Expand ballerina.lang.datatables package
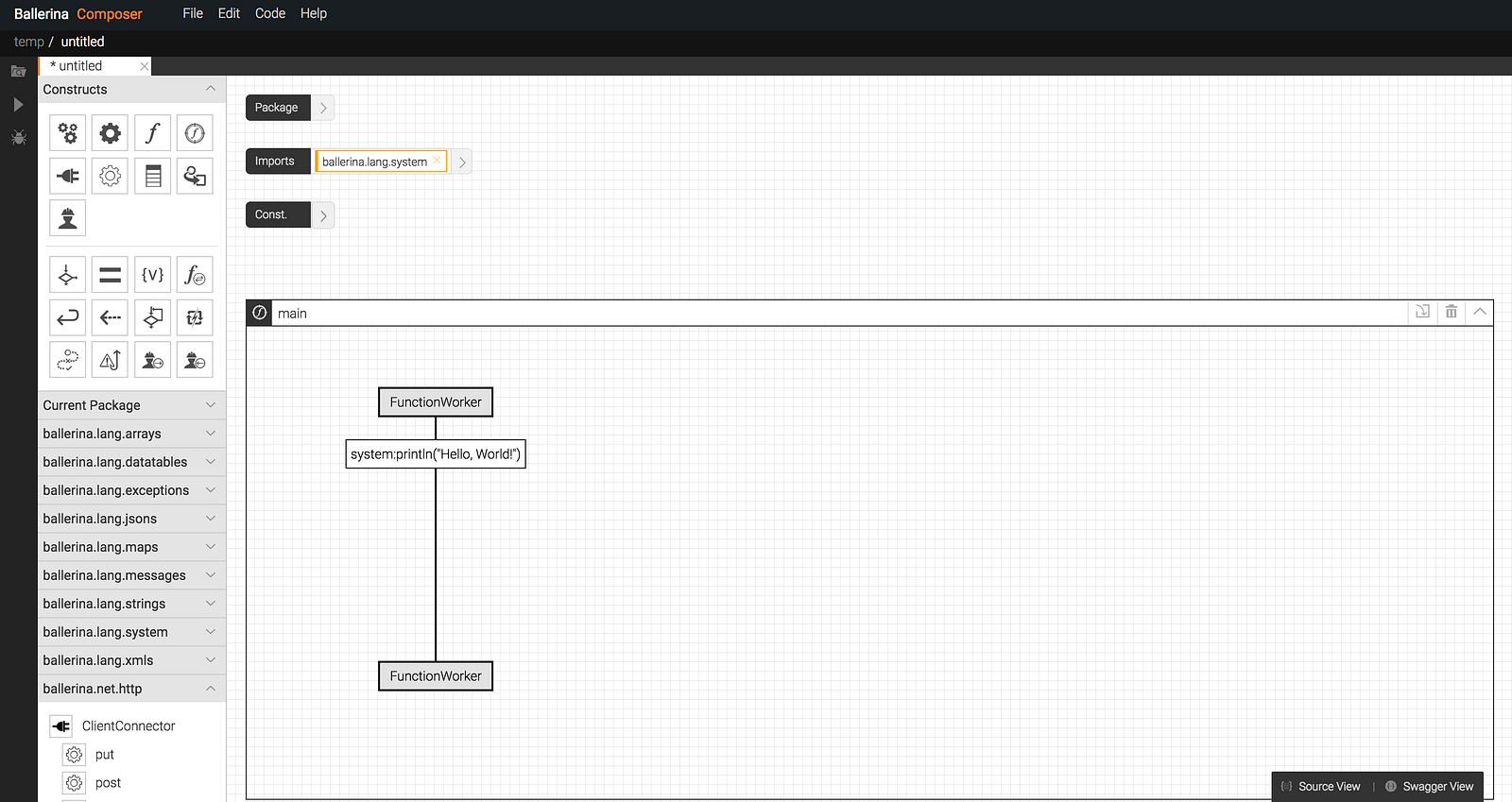This screenshot has height=802, width=1512. point(211,462)
